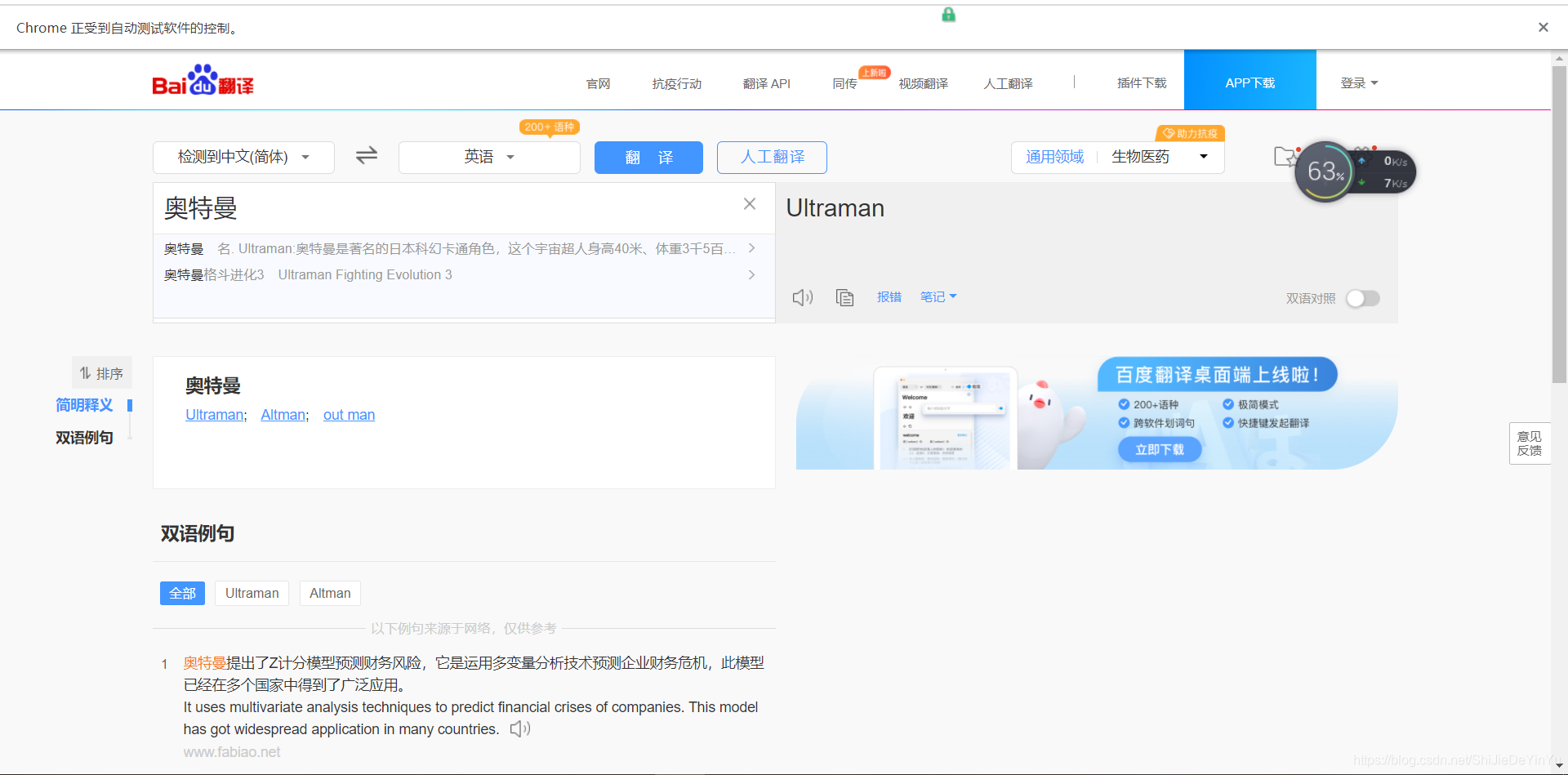Click the page vertical scrollbar thumb
The width and height of the screenshot is (1568, 775).
coord(1559,225)
